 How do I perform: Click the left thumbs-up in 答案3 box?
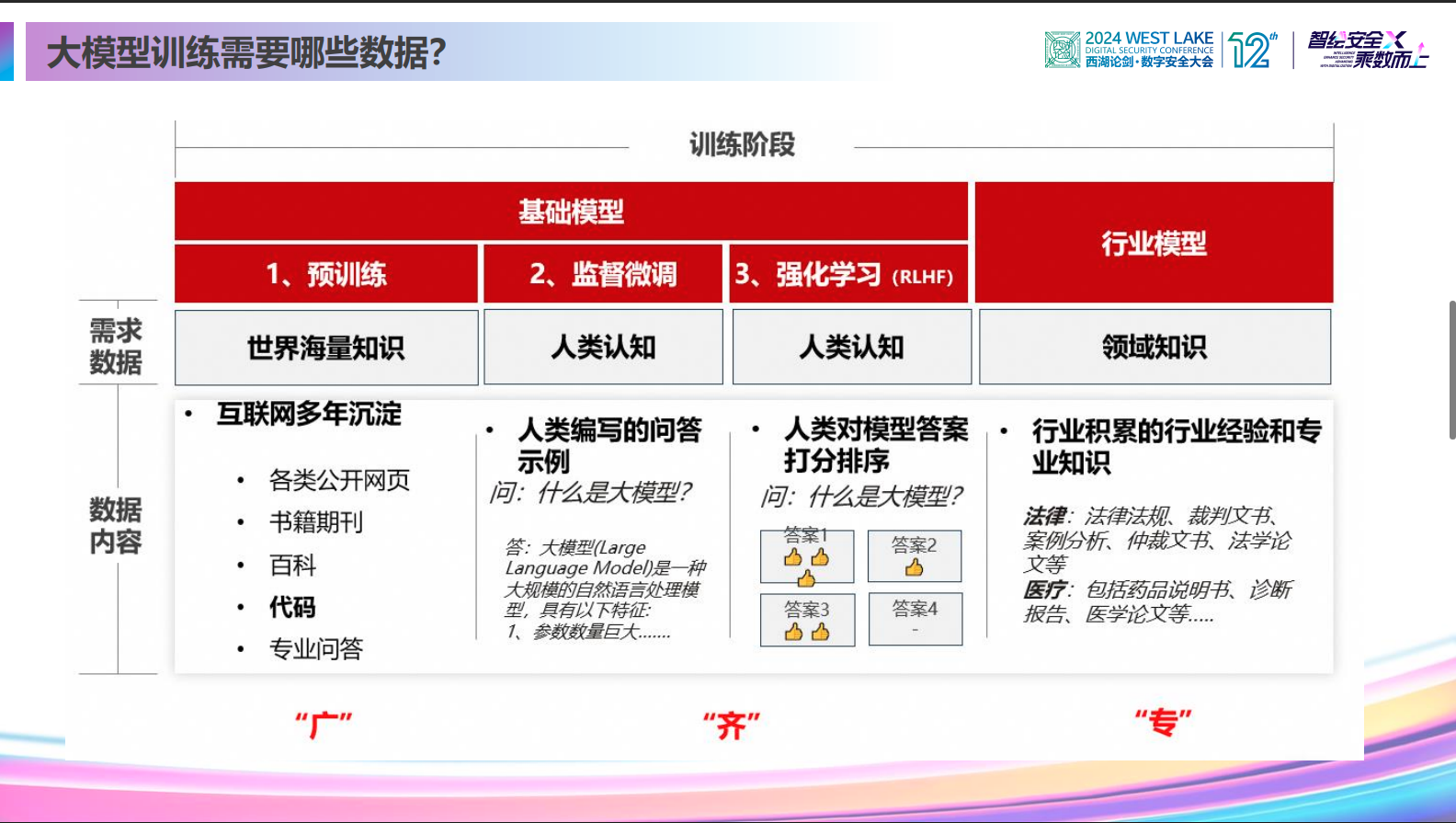point(793,632)
